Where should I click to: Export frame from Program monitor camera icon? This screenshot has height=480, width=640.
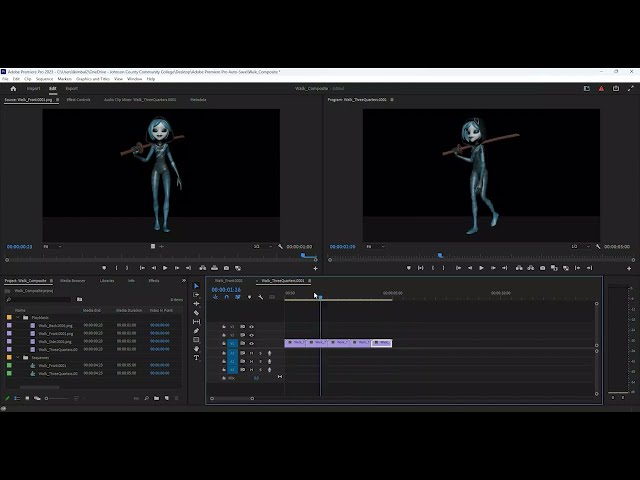tap(542, 268)
